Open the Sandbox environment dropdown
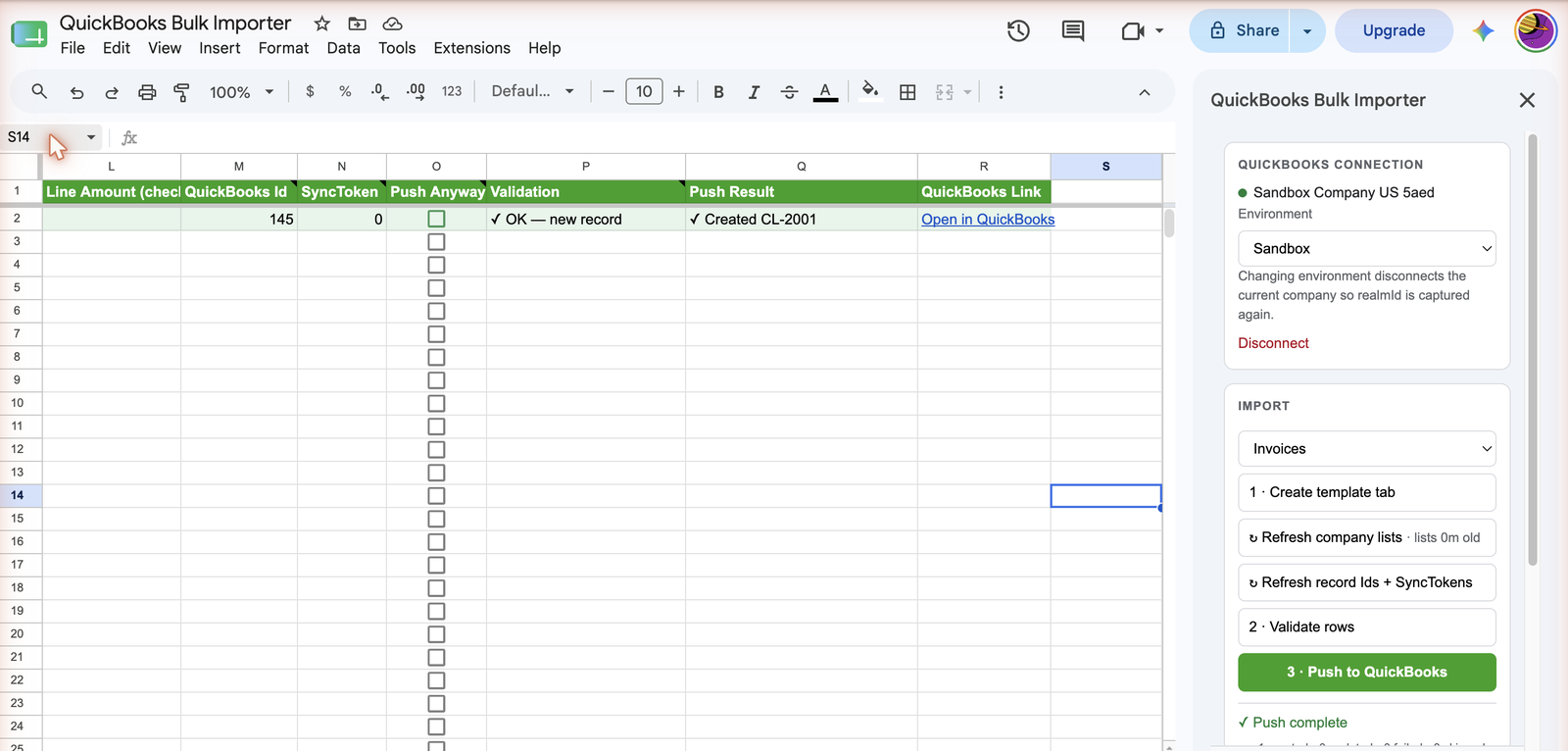The image size is (1568, 751). click(x=1367, y=248)
